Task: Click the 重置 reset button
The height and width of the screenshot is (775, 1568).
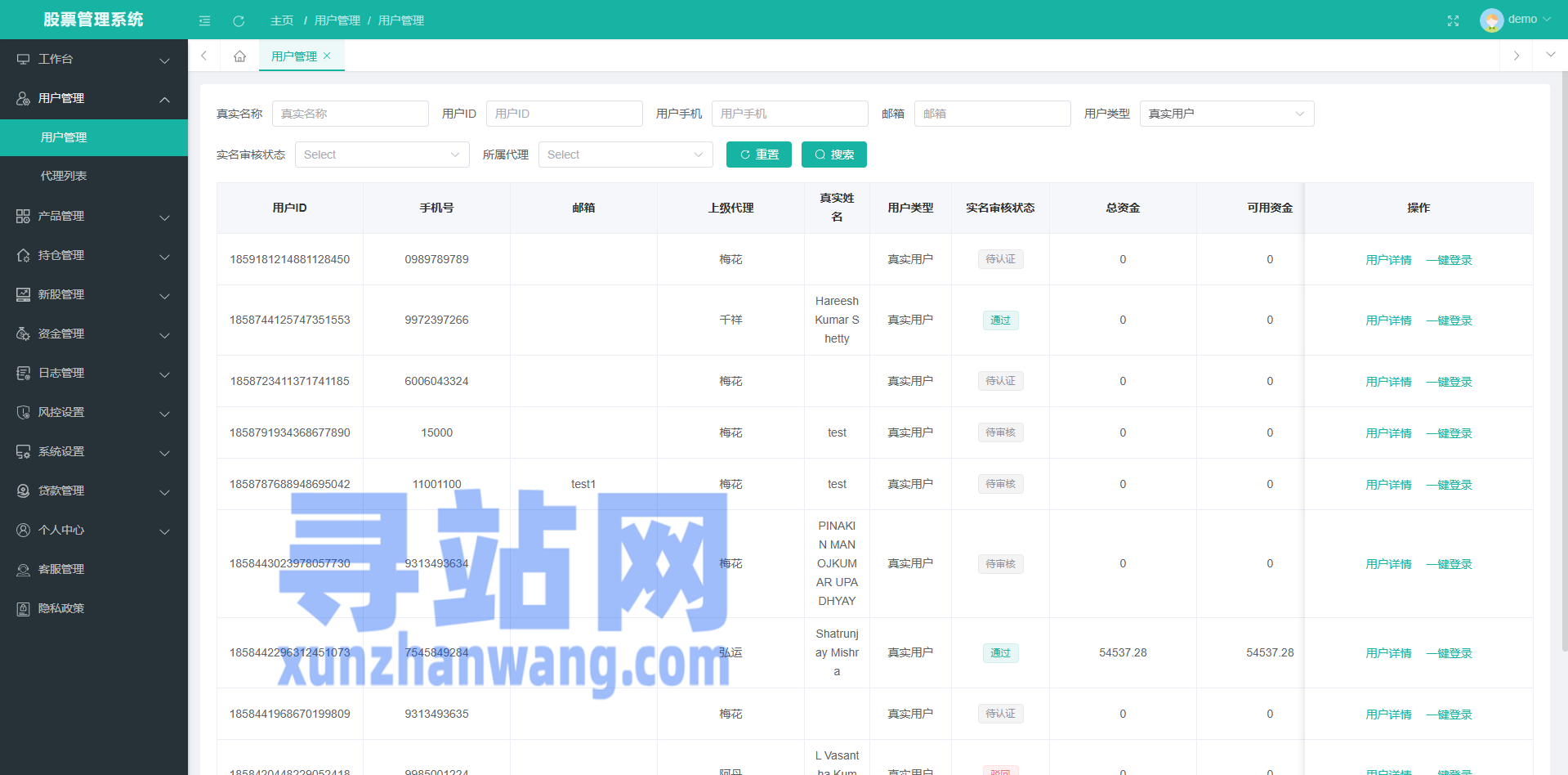Action: 758,155
